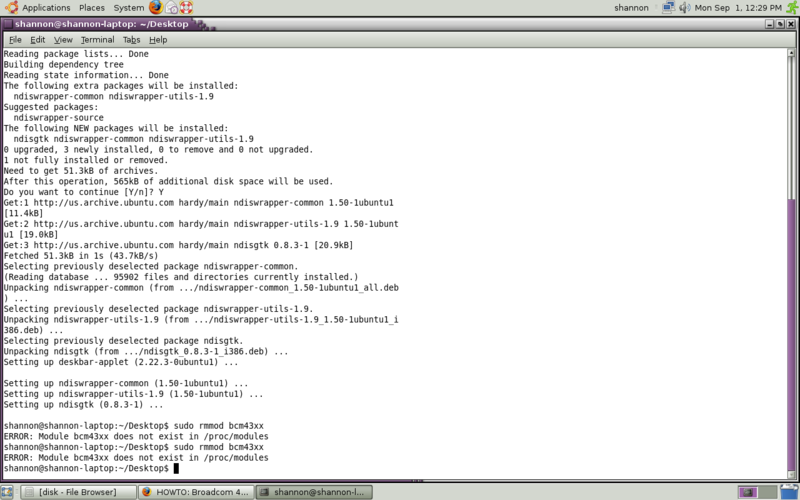Click the terminal scrollbar up arrow

(x=791, y=53)
